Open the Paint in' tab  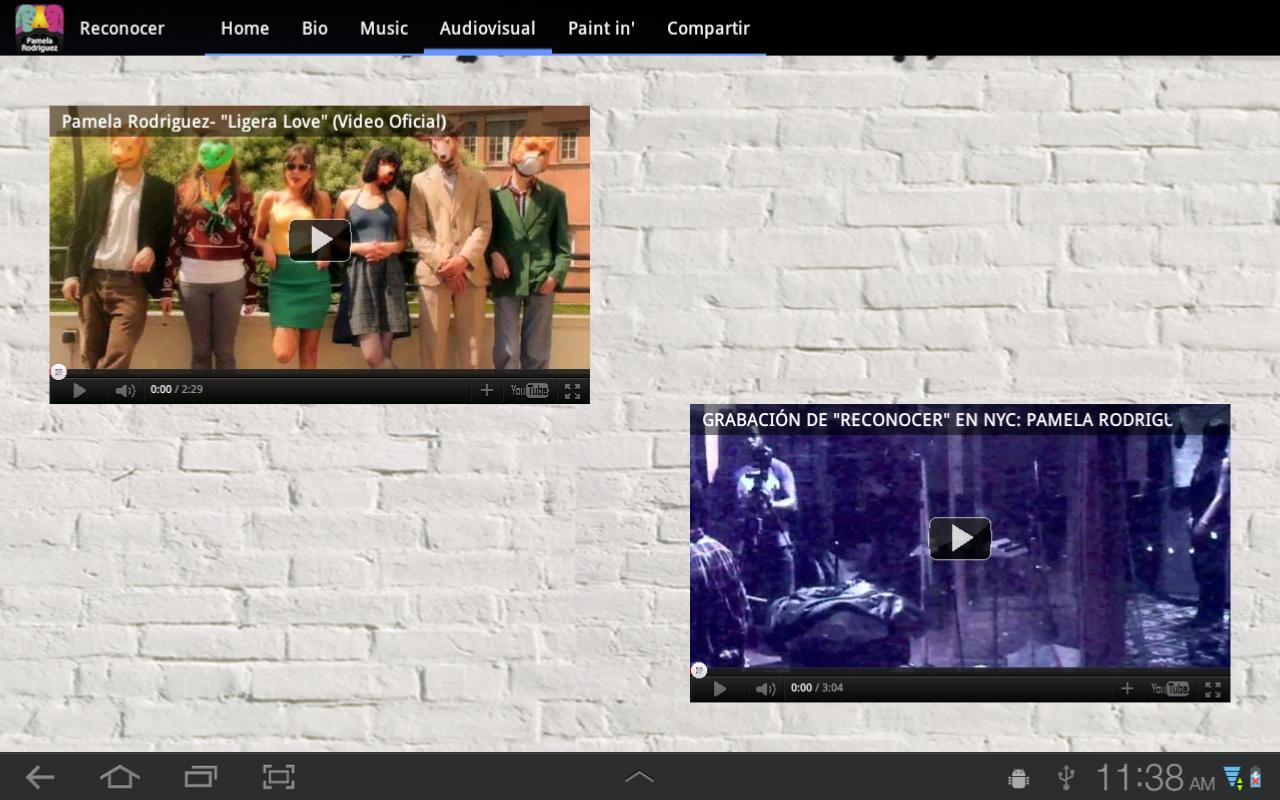coord(602,28)
